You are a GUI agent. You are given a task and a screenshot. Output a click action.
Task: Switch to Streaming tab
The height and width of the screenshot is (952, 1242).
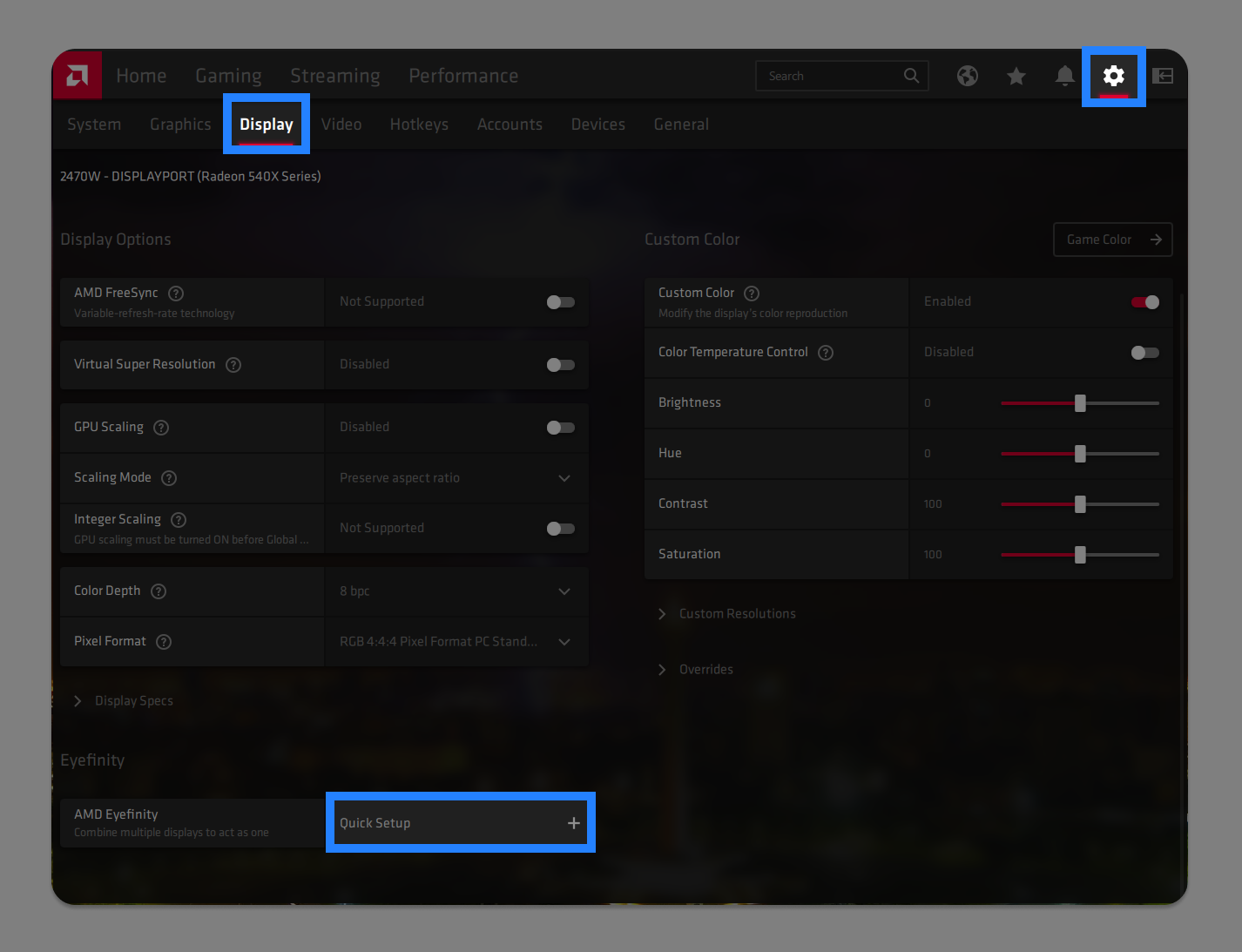(x=335, y=76)
